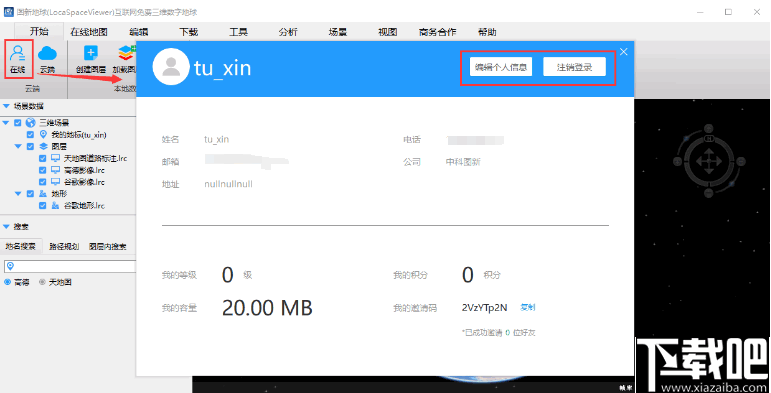Switch to the 图层内搜索 search tab

point(108,246)
